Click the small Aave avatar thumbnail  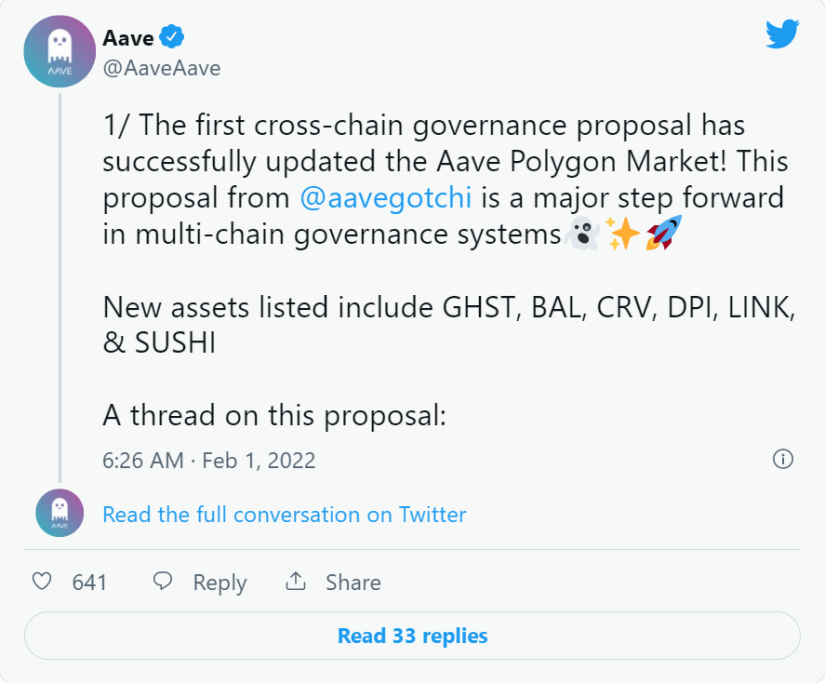coord(60,513)
